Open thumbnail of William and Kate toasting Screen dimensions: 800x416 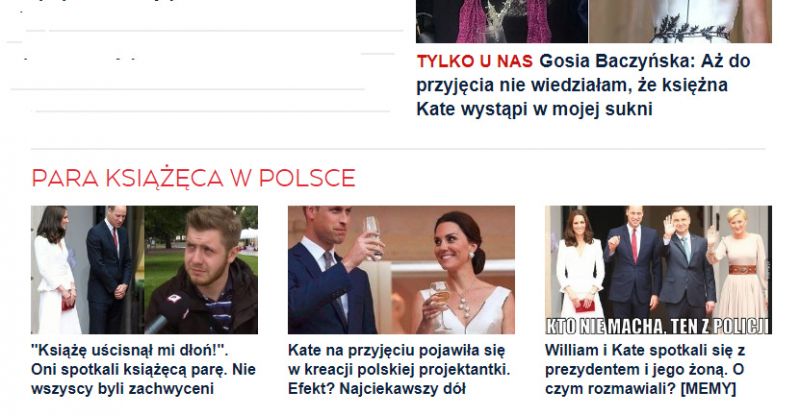click(402, 270)
